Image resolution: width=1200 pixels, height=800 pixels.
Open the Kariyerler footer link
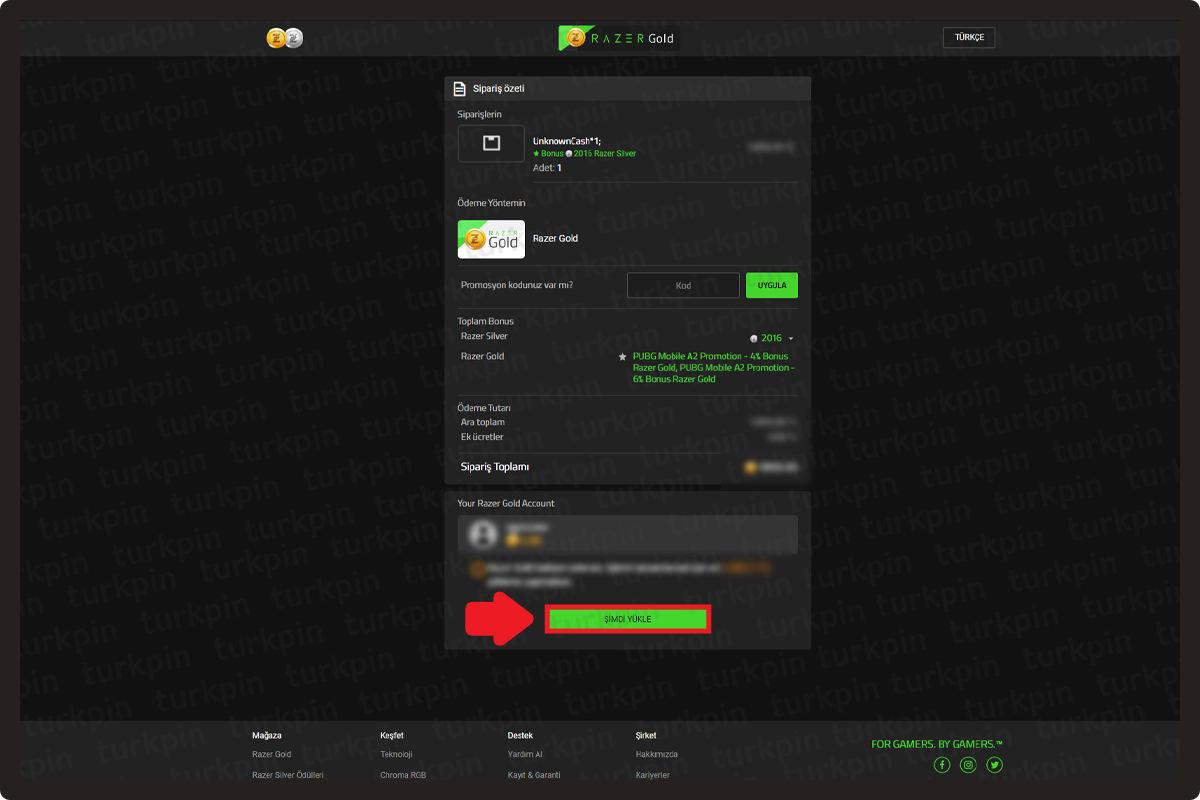pyautogui.click(x=653, y=775)
